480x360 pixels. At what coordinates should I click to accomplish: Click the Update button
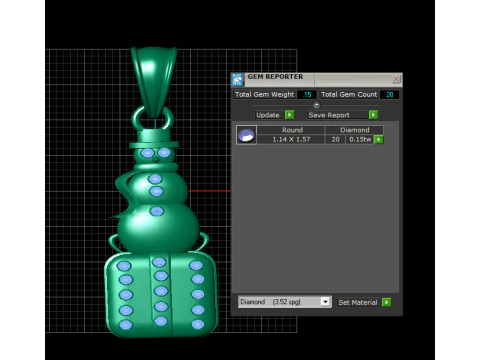tap(268, 115)
